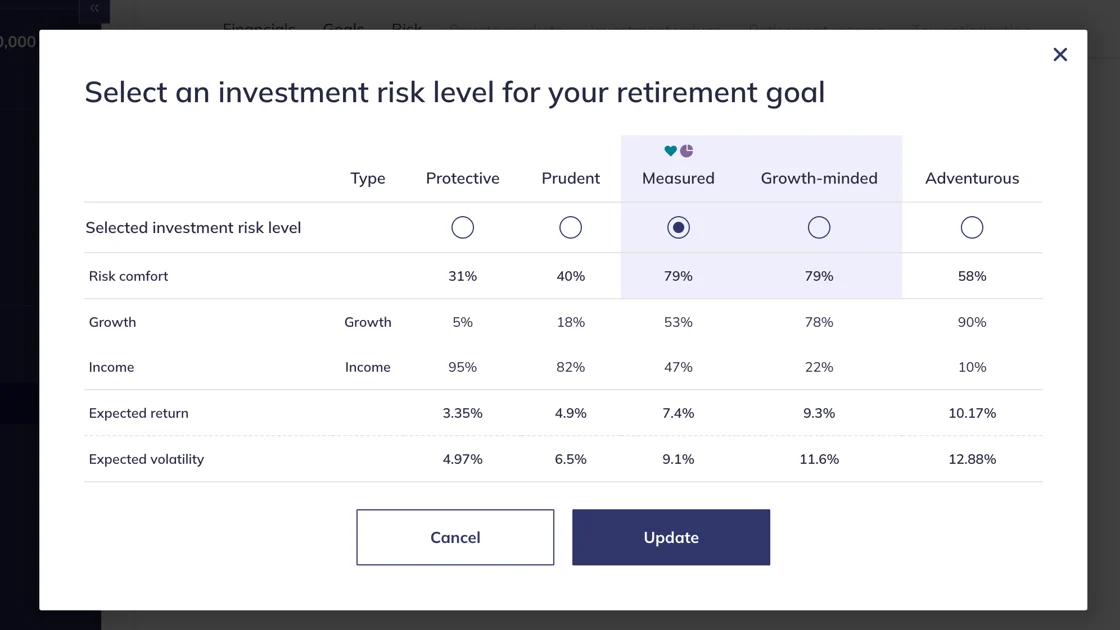Select the Measured risk level radio button
1120x630 pixels.
click(678, 228)
